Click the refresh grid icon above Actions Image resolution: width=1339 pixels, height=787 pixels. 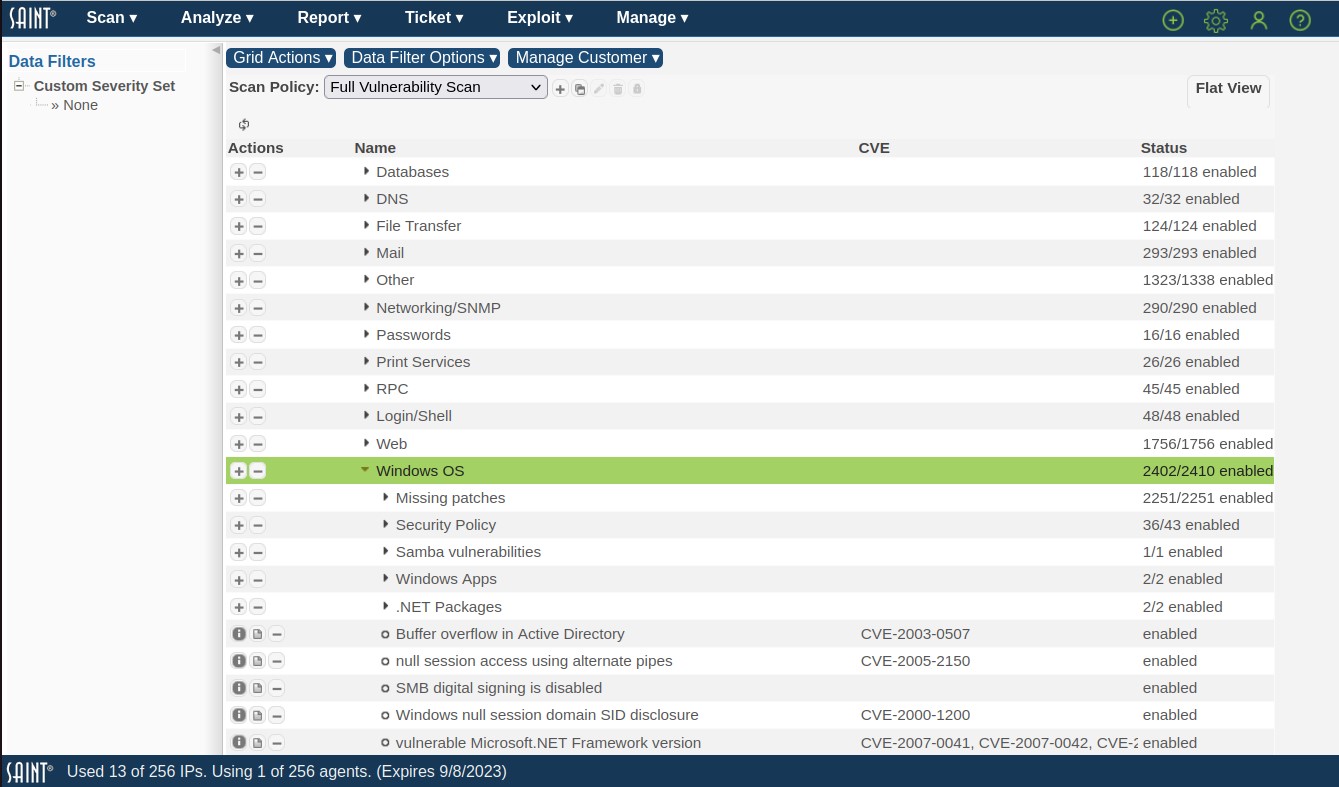(x=244, y=124)
